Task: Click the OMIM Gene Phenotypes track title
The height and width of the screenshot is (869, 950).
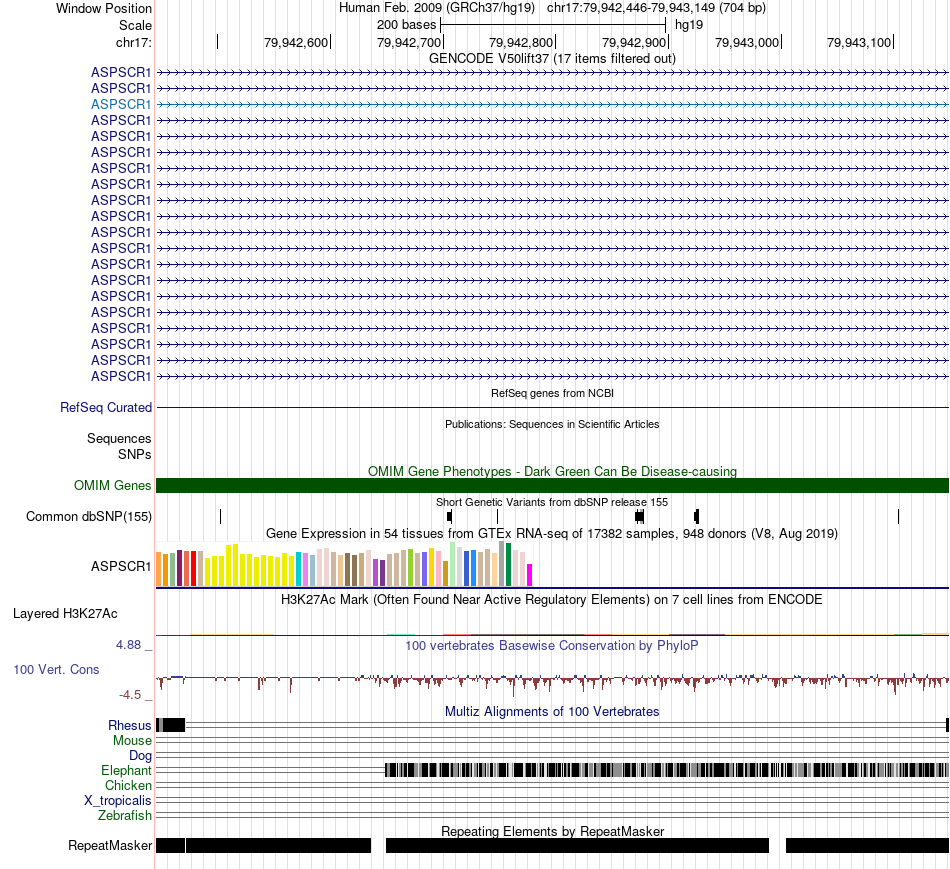Action: pos(552,471)
